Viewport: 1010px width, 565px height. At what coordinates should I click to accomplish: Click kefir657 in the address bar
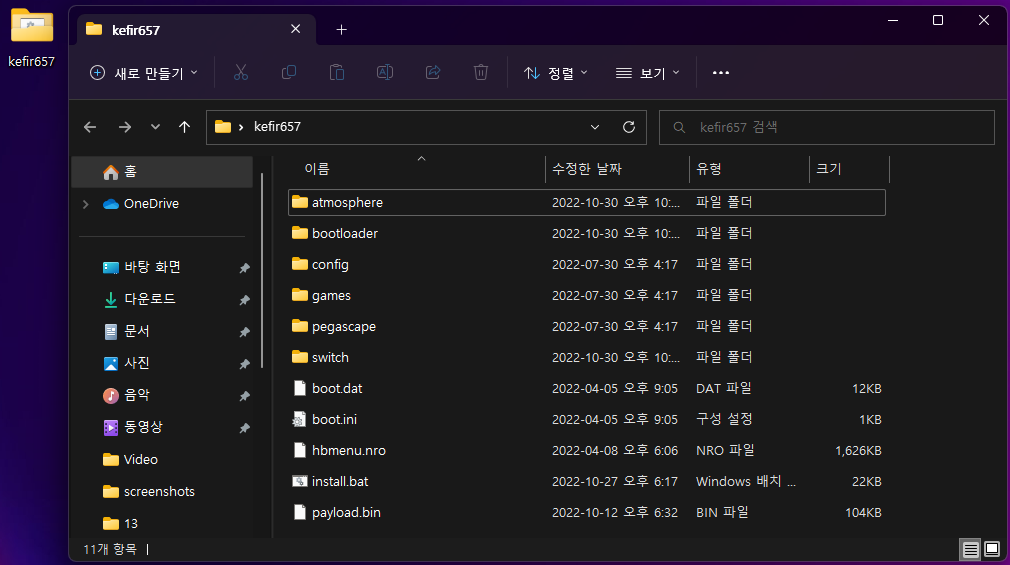(277, 127)
